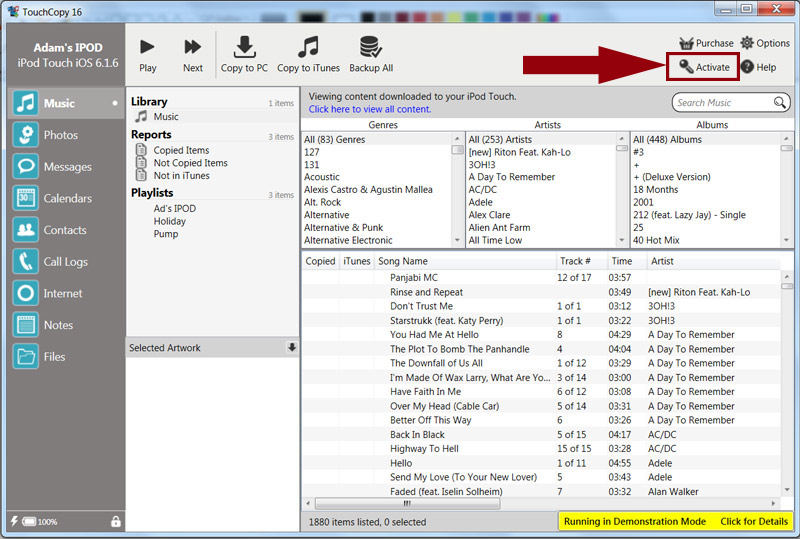Image resolution: width=800 pixels, height=539 pixels.
Task: Open the Not in iTunes report
Action: (x=182, y=176)
